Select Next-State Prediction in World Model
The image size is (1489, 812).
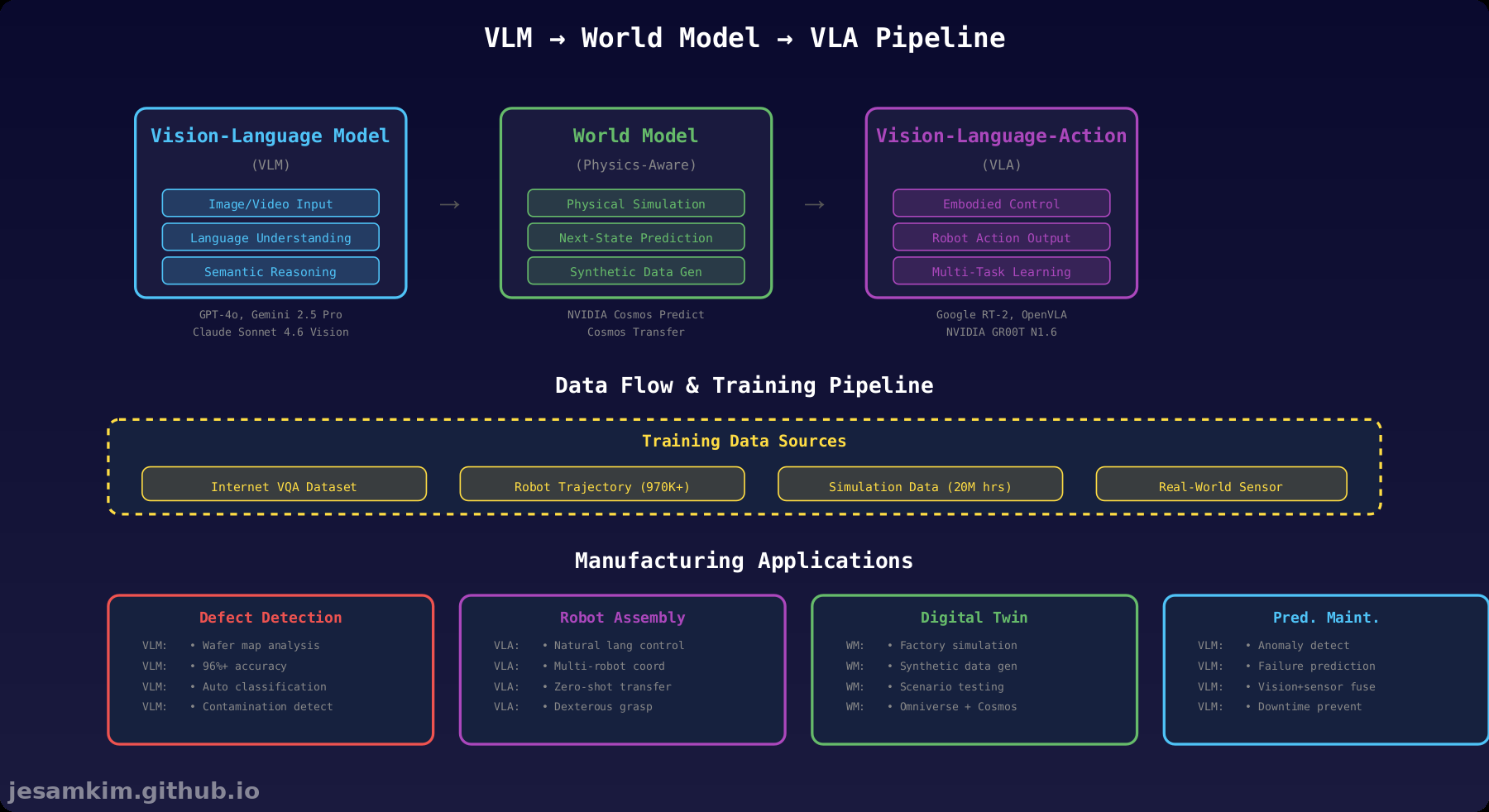coord(635,237)
